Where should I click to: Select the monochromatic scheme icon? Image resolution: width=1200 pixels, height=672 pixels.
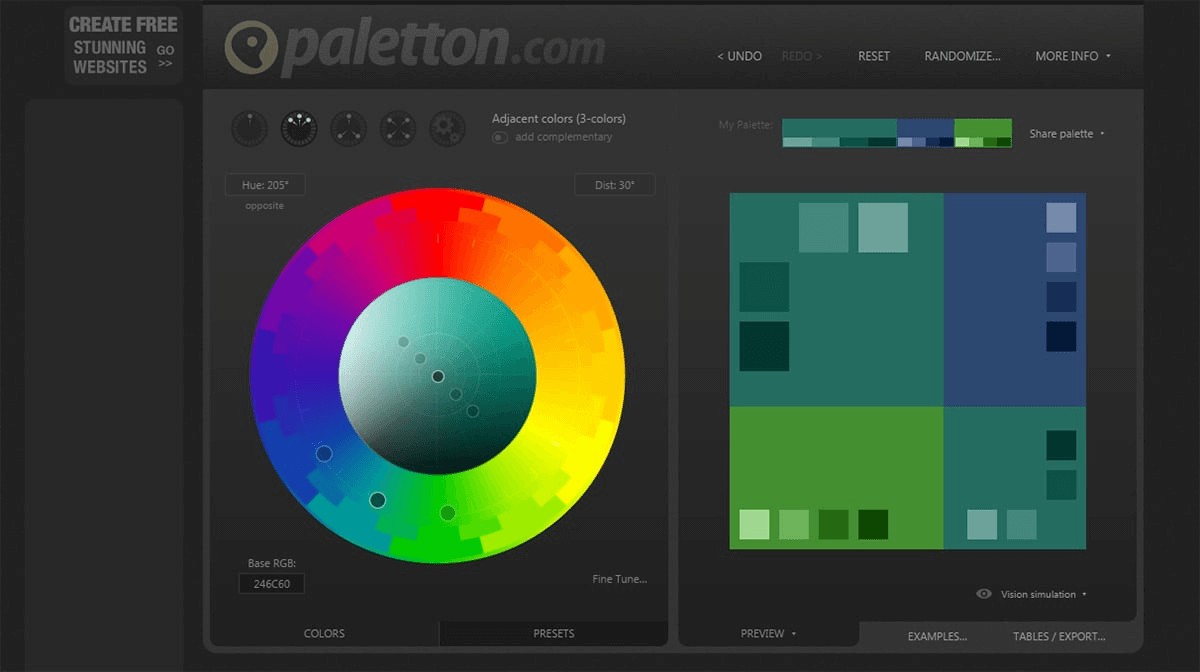pyautogui.click(x=249, y=129)
